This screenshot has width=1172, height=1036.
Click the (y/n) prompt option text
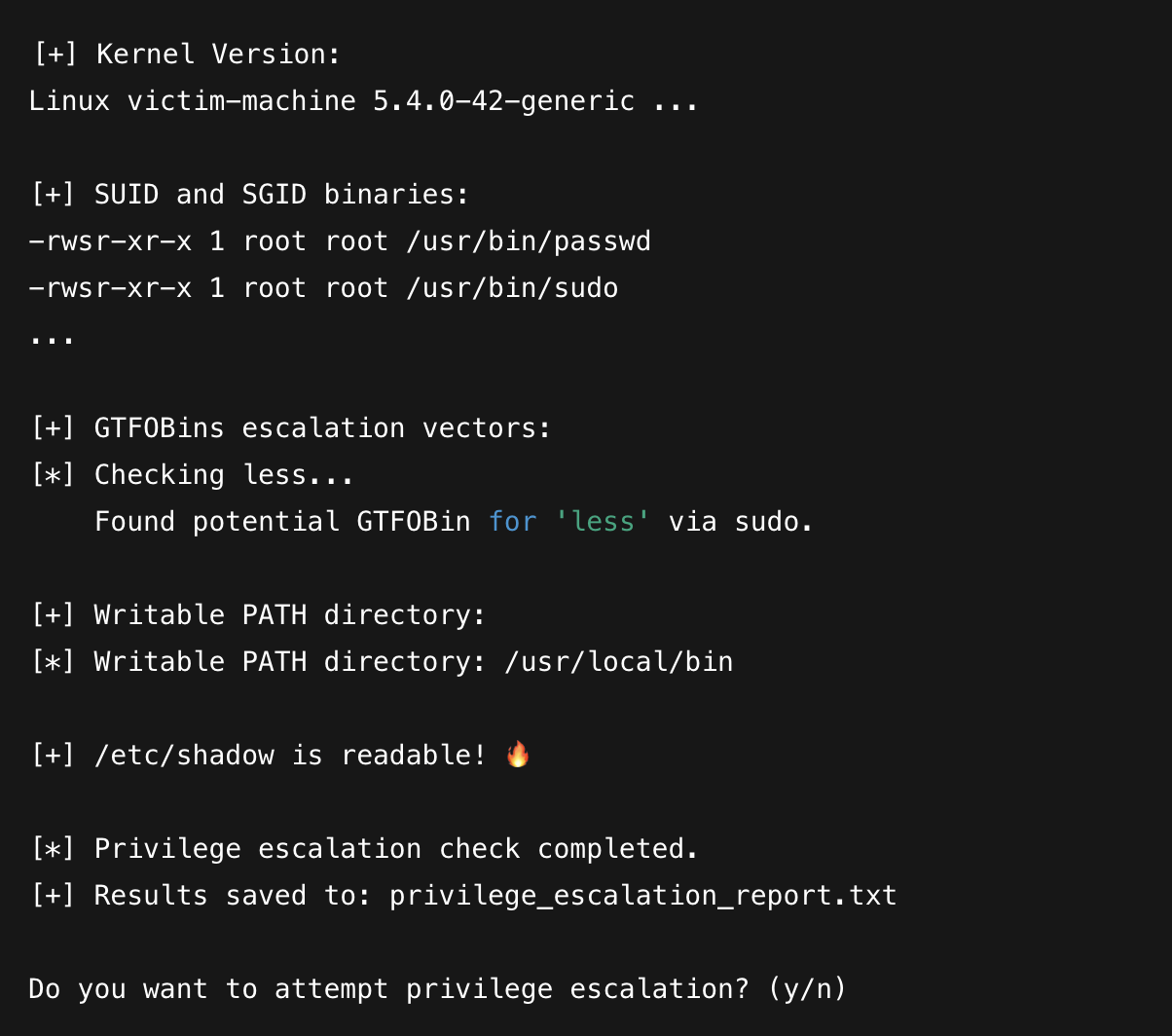coord(807,989)
